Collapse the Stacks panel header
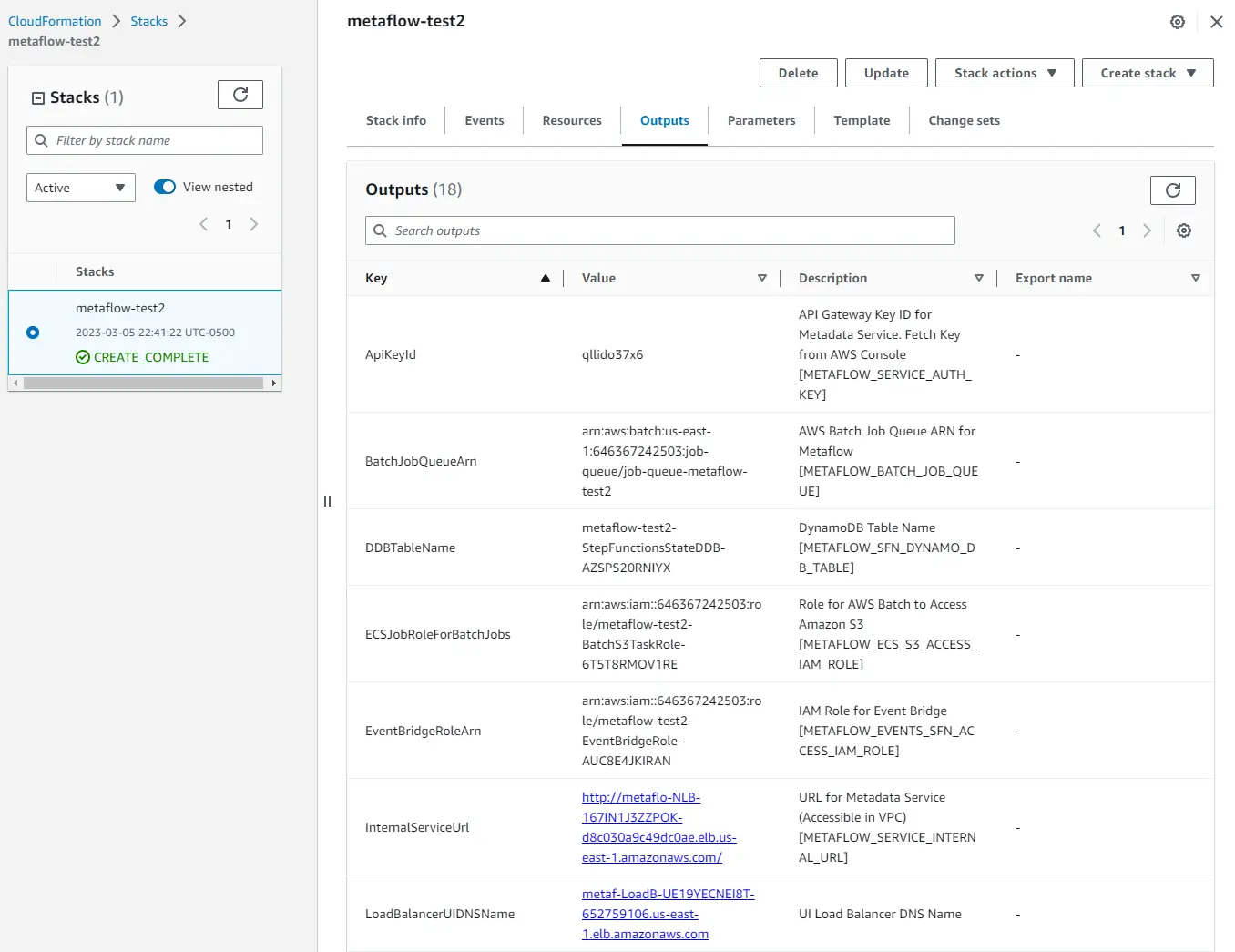Image resolution: width=1235 pixels, height=952 pixels. coord(38,98)
